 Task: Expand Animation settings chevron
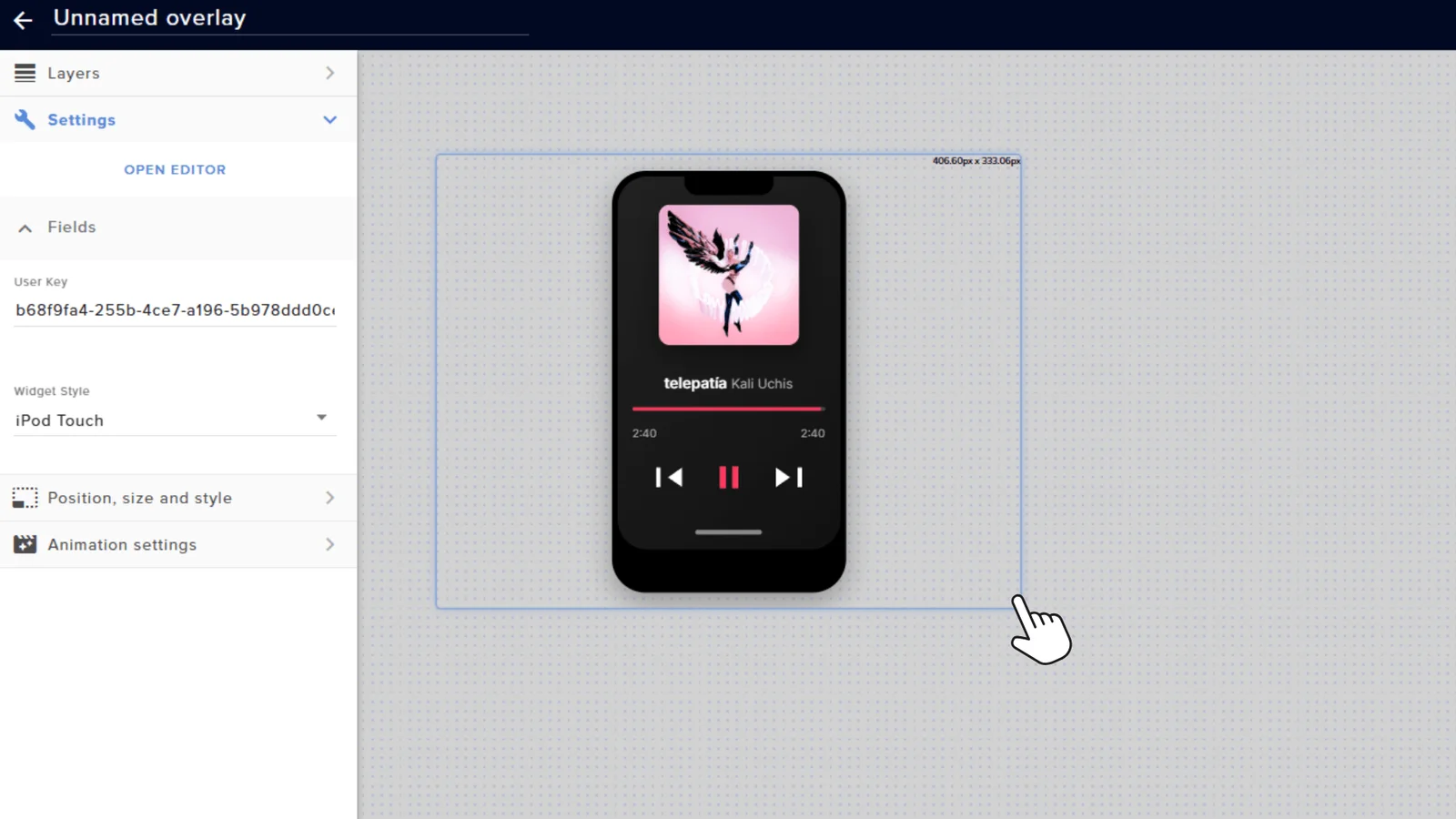tap(329, 544)
